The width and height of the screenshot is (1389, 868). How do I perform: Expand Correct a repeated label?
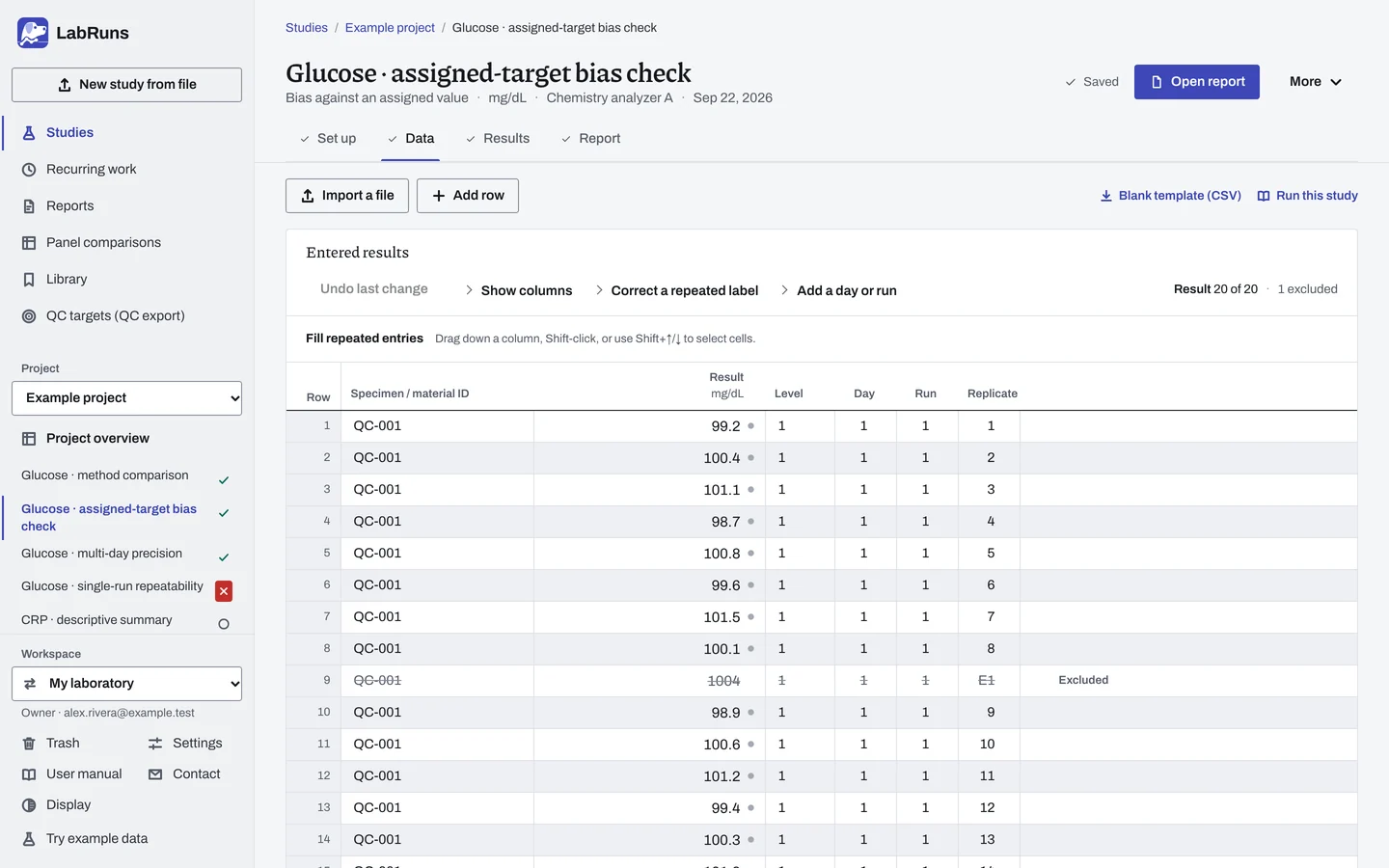(675, 290)
